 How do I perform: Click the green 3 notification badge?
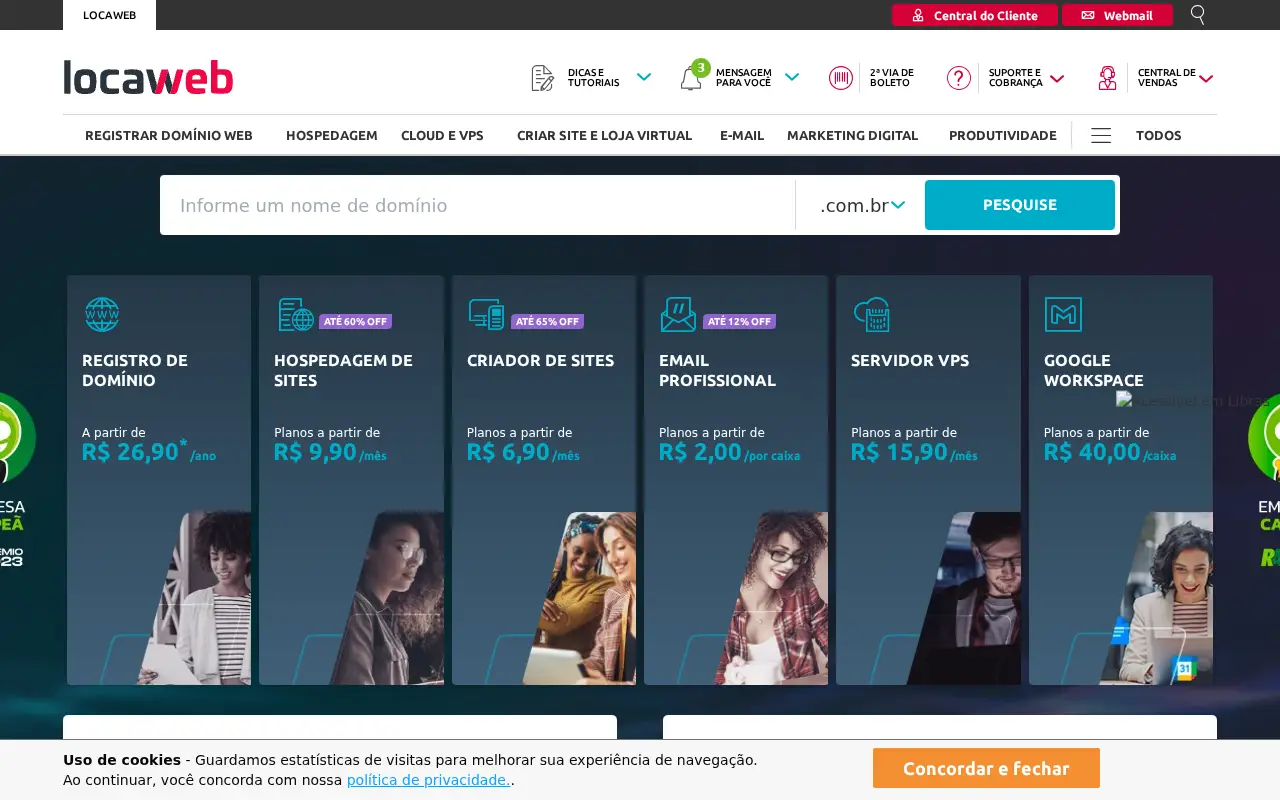coord(701,67)
